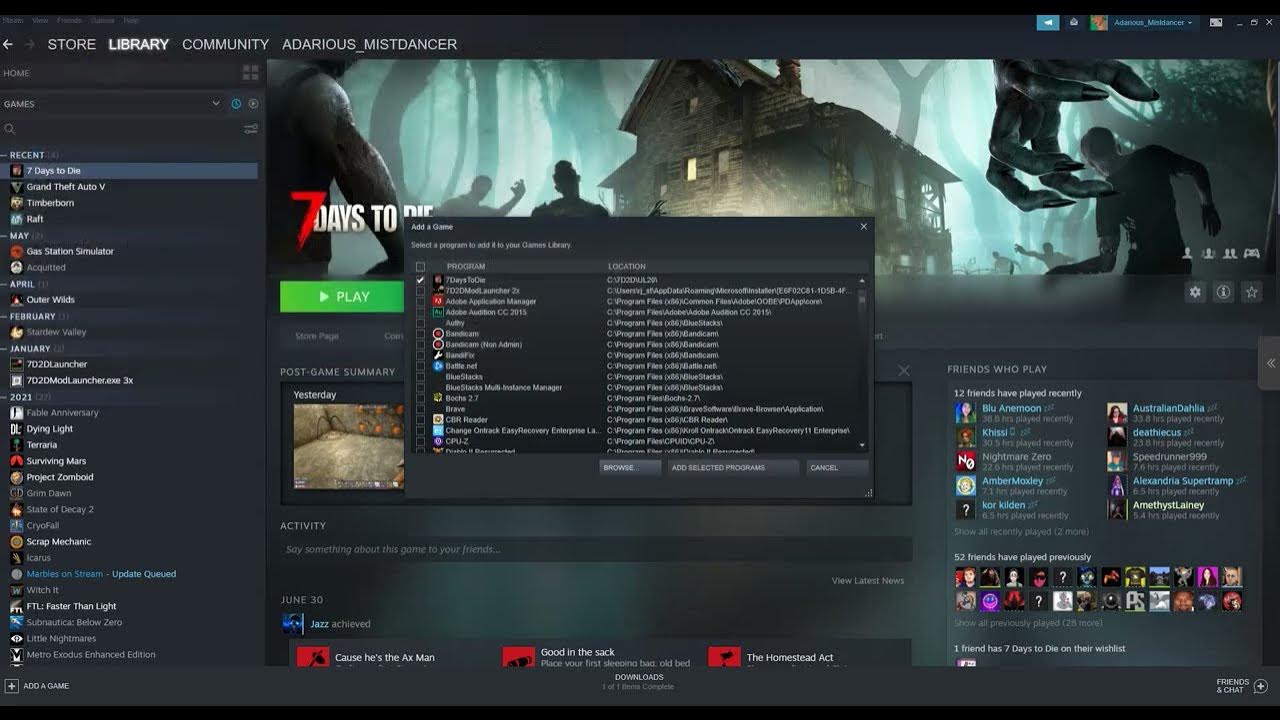The image size is (1280, 720).
Task: Click the back navigation arrow
Action: click(8, 44)
